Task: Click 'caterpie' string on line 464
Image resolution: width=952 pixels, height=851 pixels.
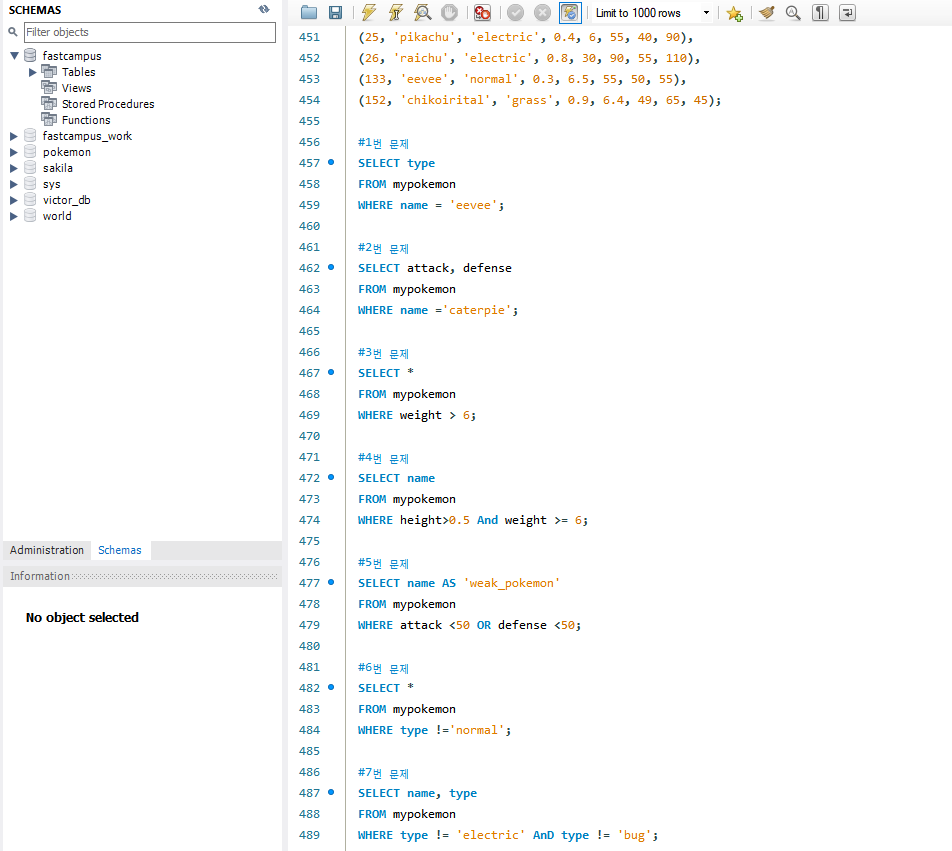Action: 477,310
